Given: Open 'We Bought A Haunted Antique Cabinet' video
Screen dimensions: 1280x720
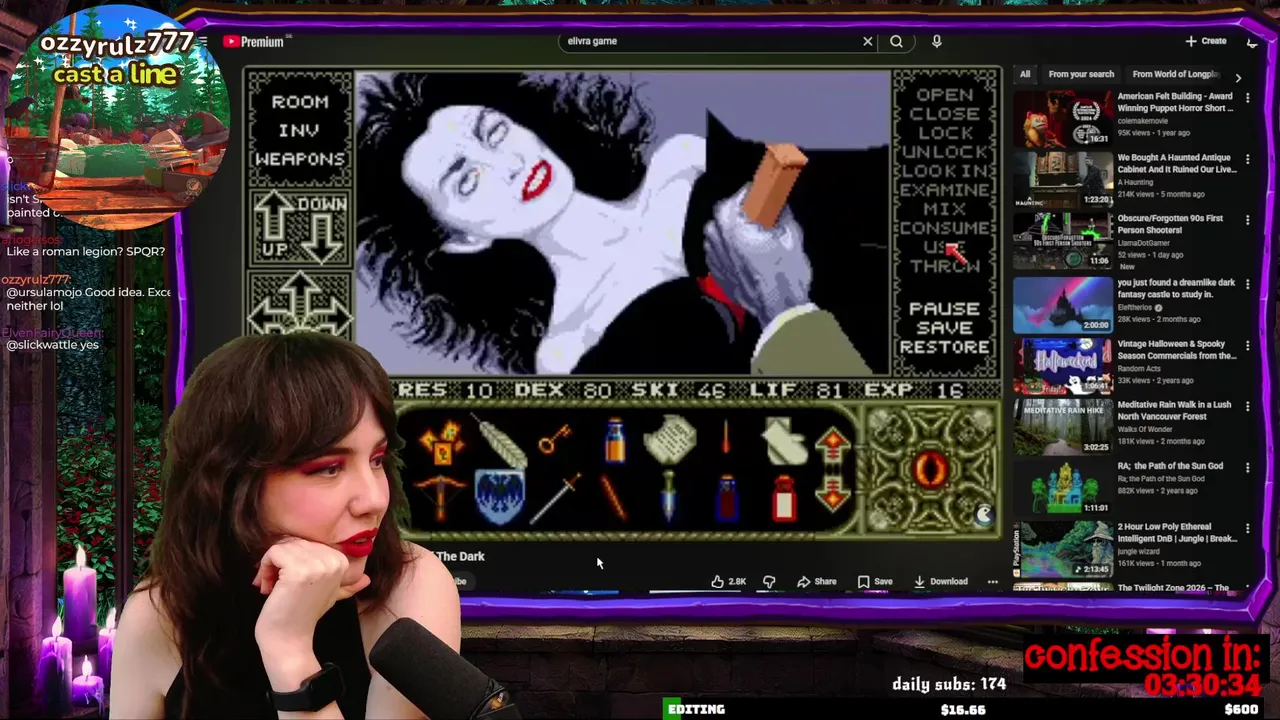Looking at the screenshot, I should (x=1062, y=179).
